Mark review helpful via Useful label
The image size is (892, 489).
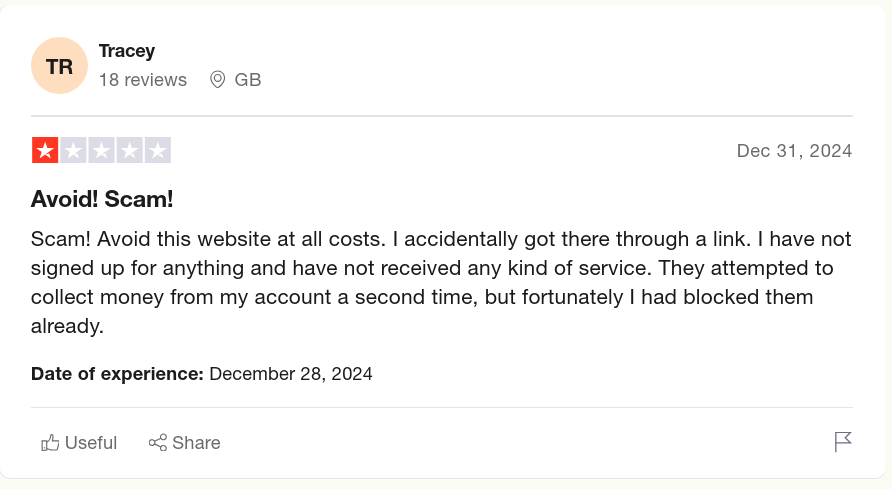pos(91,443)
